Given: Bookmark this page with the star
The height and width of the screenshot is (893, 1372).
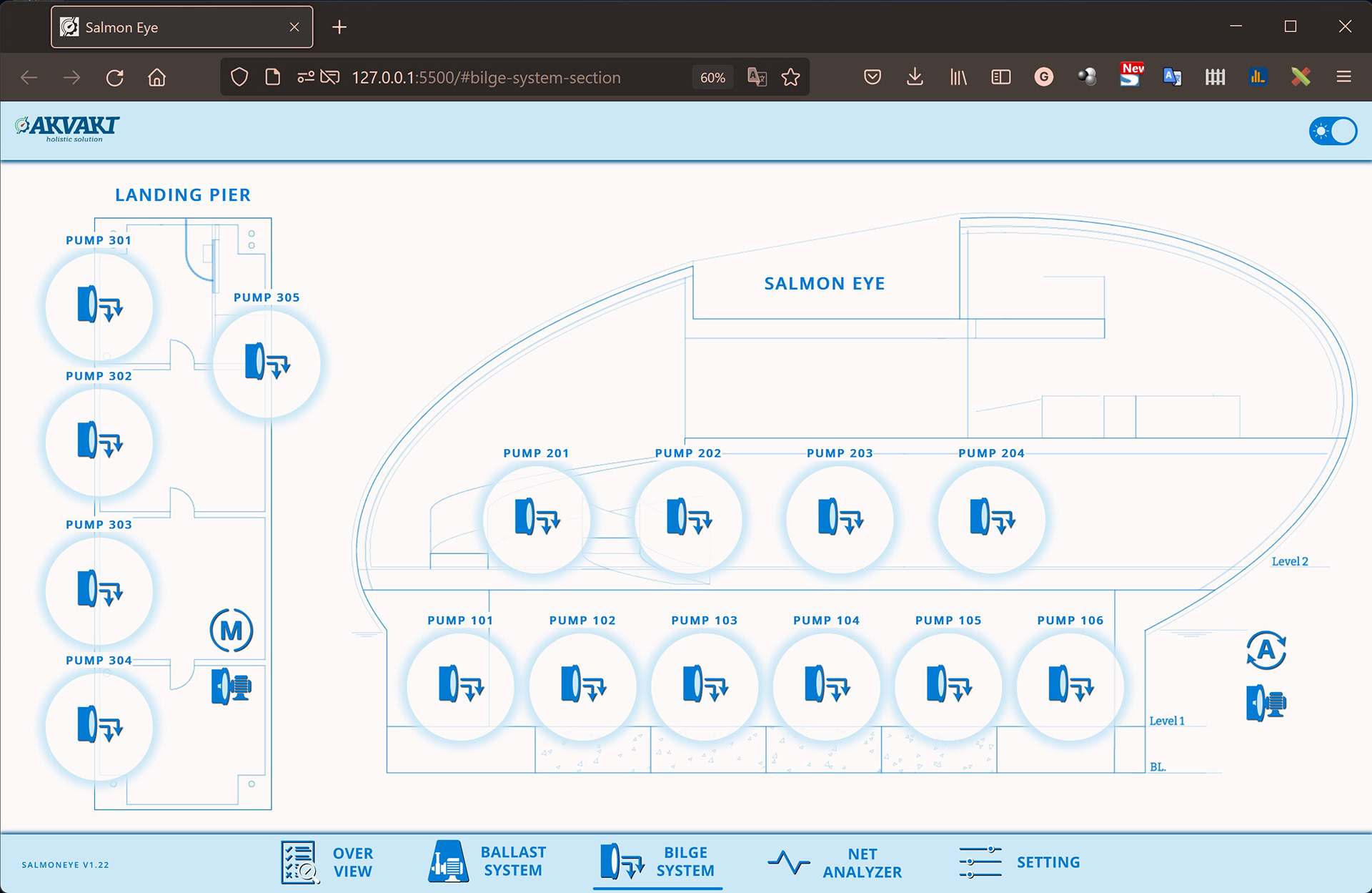Looking at the screenshot, I should tap(790, 77).
